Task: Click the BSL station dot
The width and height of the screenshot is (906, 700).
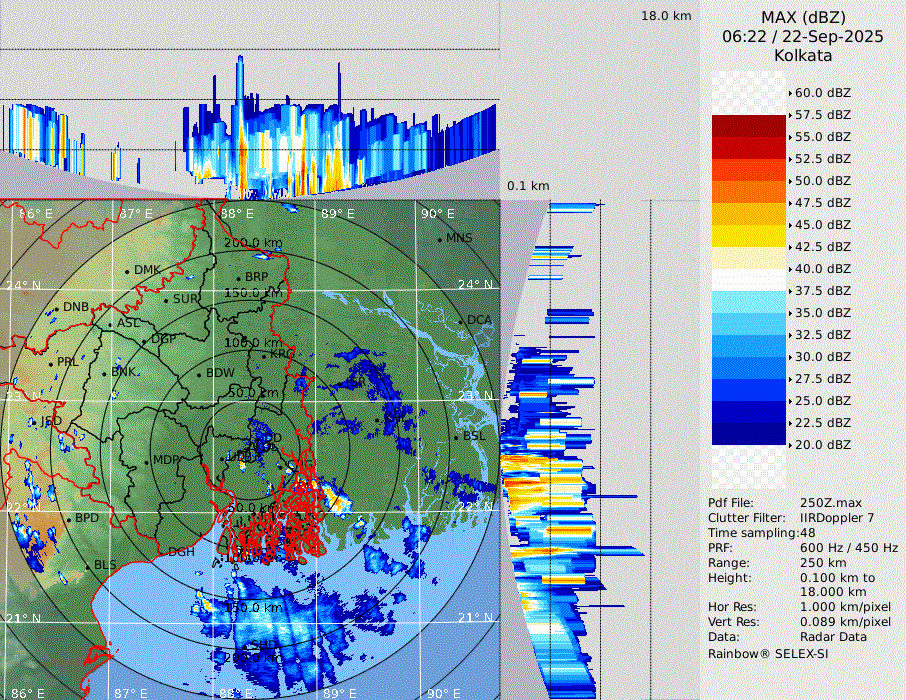Action: click(456, 437)
